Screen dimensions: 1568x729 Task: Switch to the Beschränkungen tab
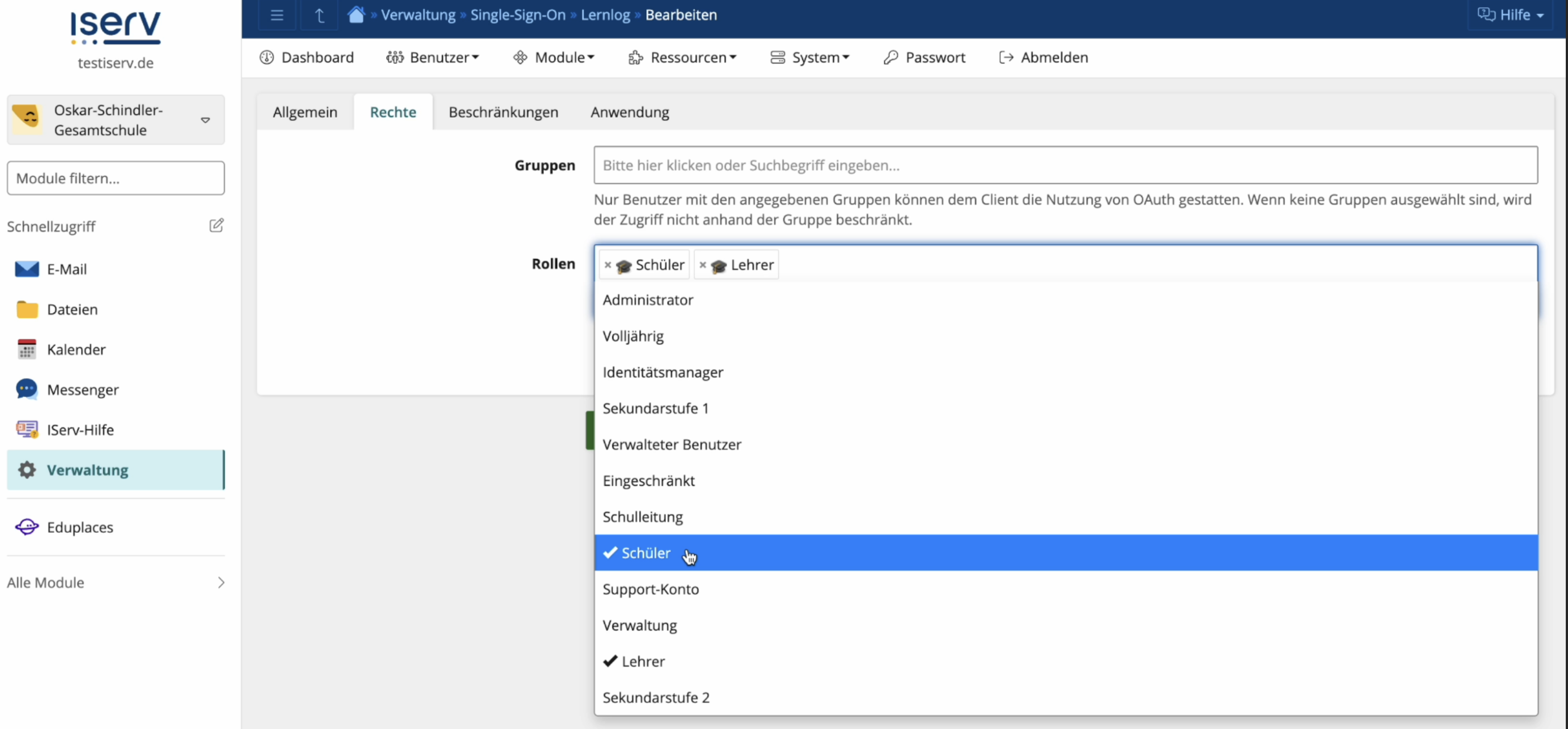[x=503, y=112]
